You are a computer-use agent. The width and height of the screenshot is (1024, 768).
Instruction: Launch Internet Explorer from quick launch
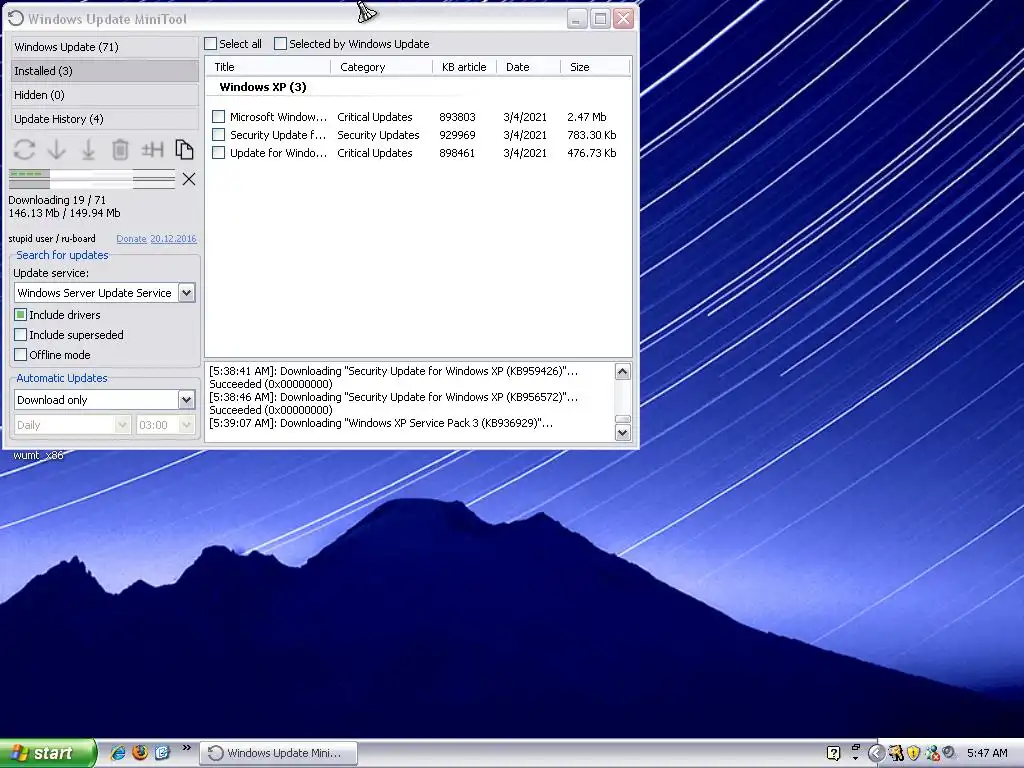point(118,752)
